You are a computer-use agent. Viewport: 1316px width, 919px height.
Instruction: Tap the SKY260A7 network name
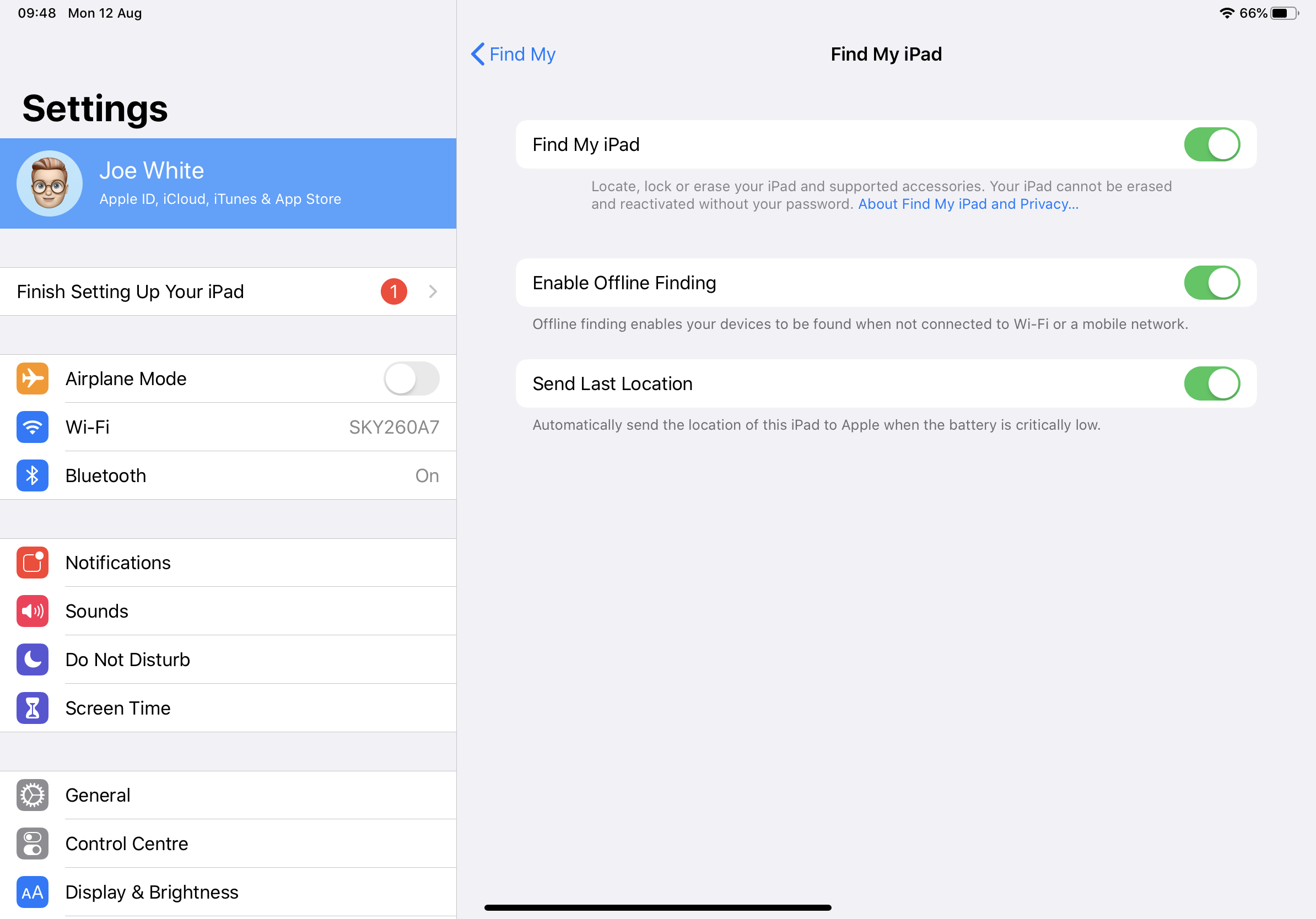tap(394, 428)
